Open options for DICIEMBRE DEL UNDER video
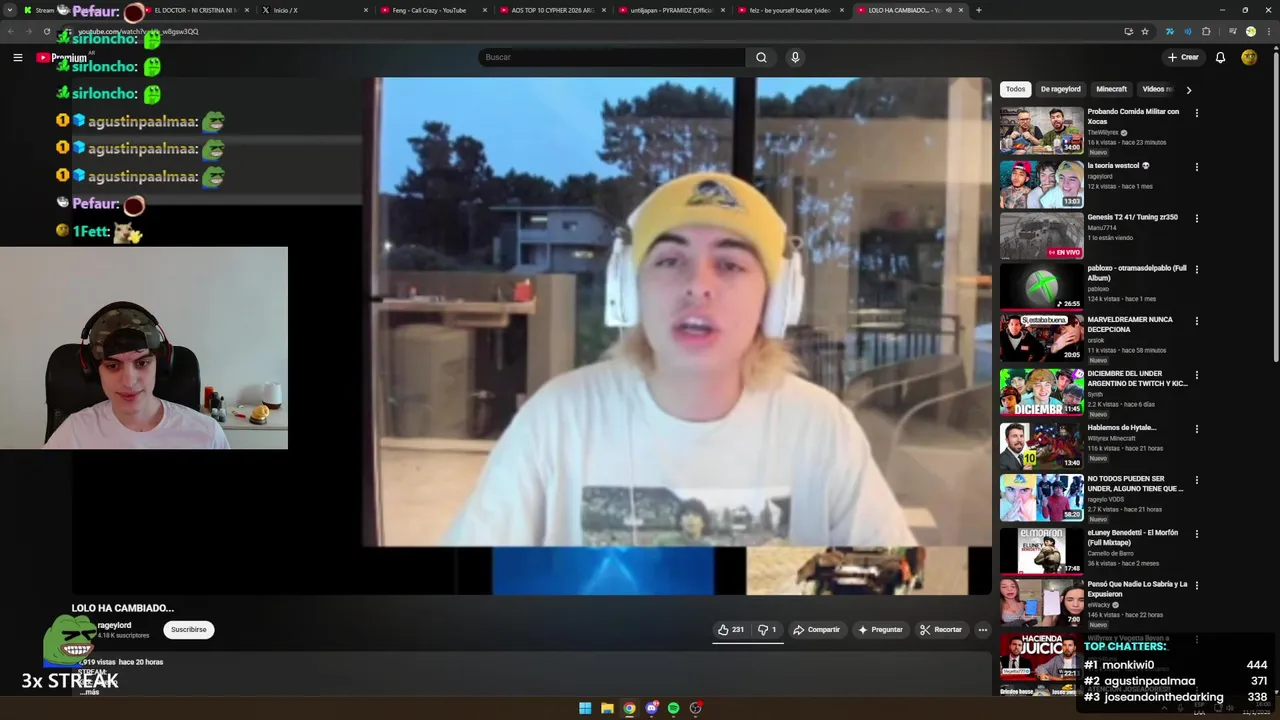This screenshot has width=1280, height=720. tap(1196, 375)
